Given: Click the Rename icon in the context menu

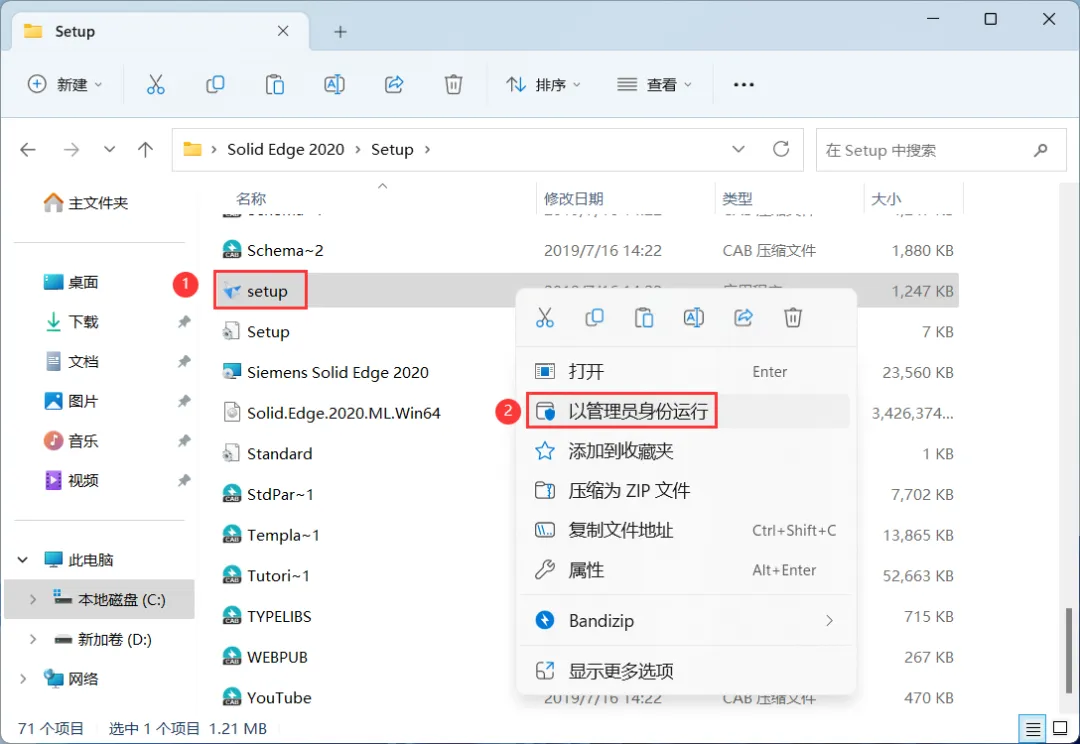Looking at the screenshot, I should (x=694, y=318).
